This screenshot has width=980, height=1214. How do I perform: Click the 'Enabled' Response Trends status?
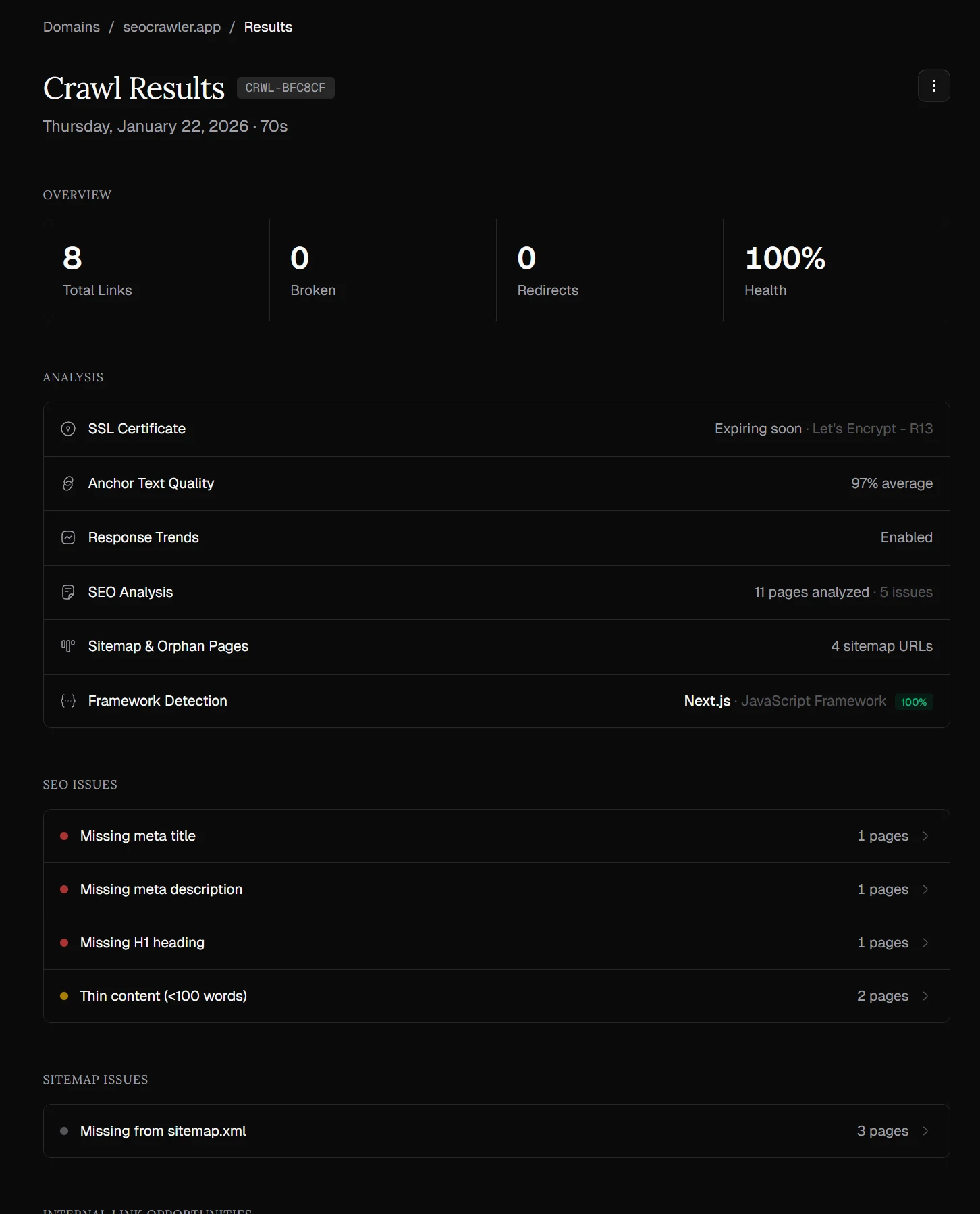tap(906, 537)
